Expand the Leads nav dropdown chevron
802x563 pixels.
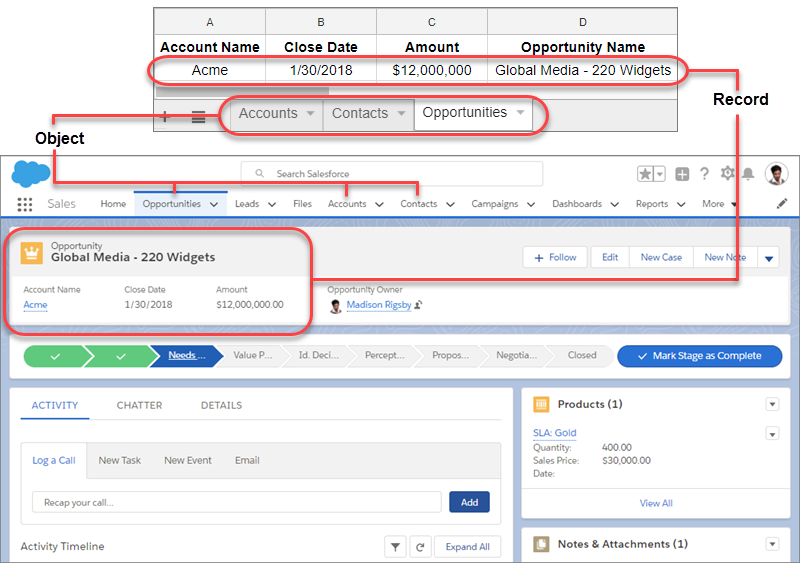tap(272, 204)
